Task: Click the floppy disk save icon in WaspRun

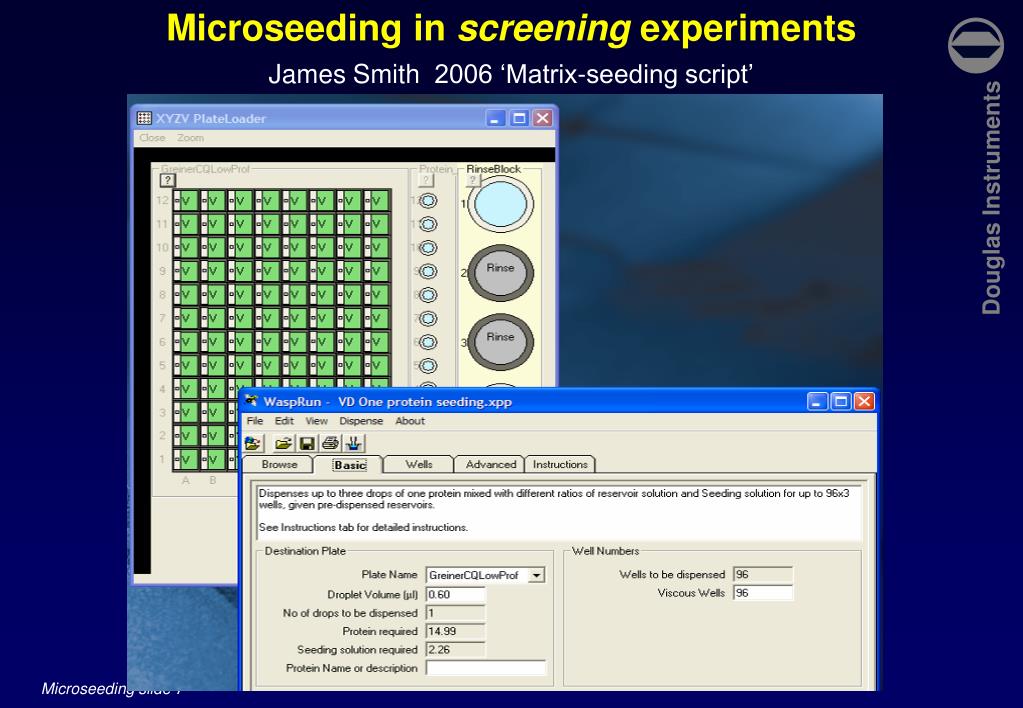Action: coord(307,444)
